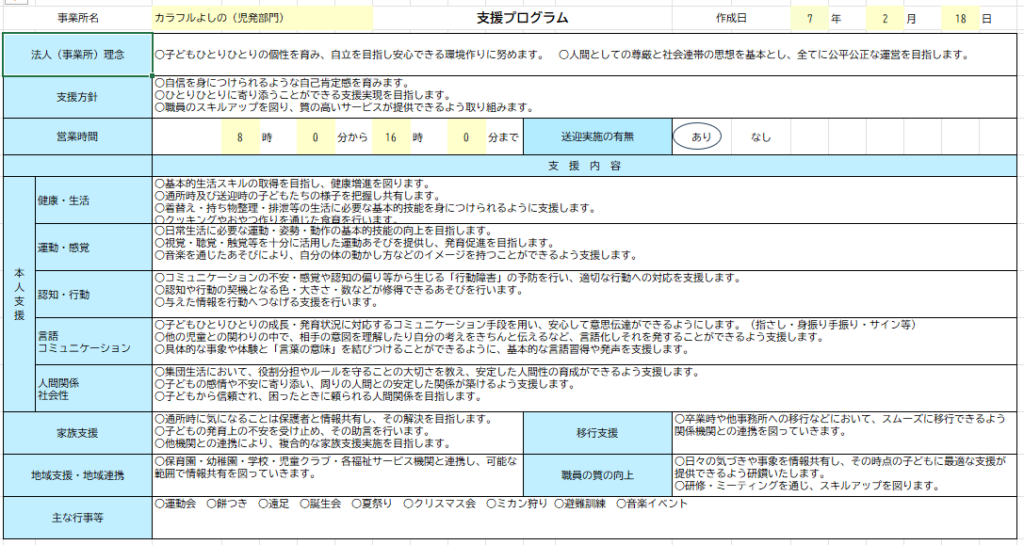The height and width of the screenshot is (545, 1024).
Task: Click the line 〇日常生活に必要な運動・姿勢
Action: click(x=323, y=231)
